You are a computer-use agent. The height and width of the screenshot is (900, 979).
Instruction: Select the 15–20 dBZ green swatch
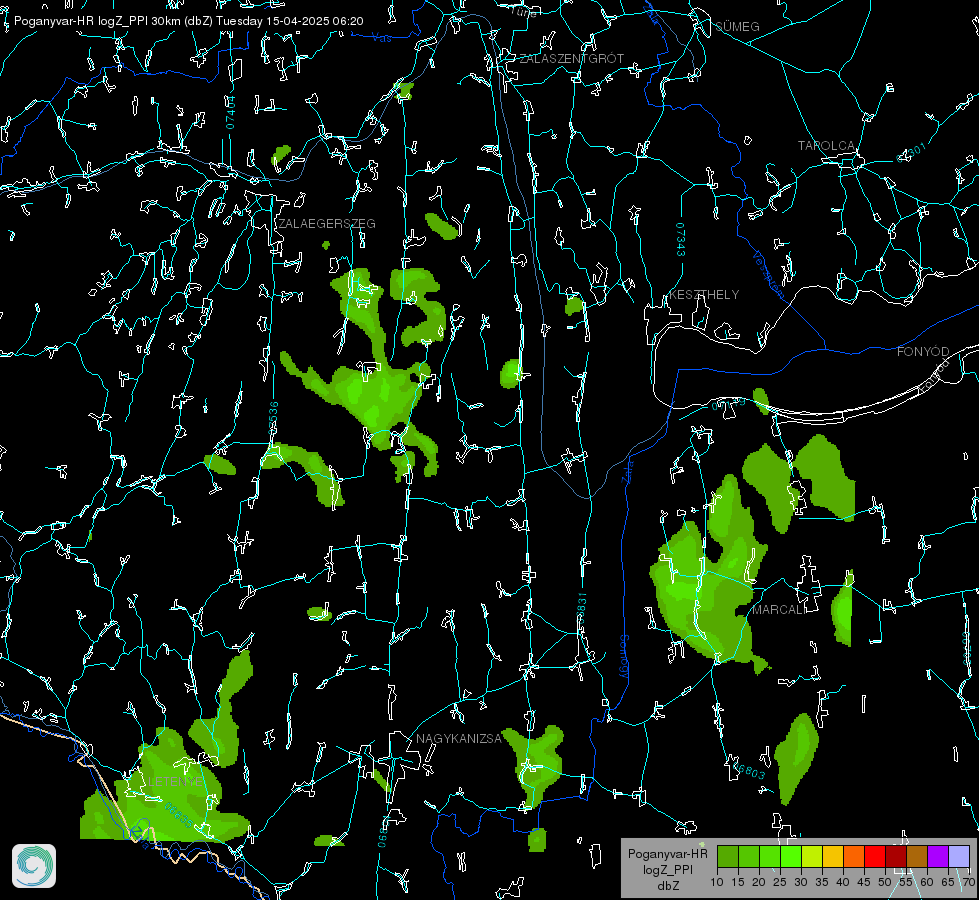pyautogui.click(x=749, y=856)
